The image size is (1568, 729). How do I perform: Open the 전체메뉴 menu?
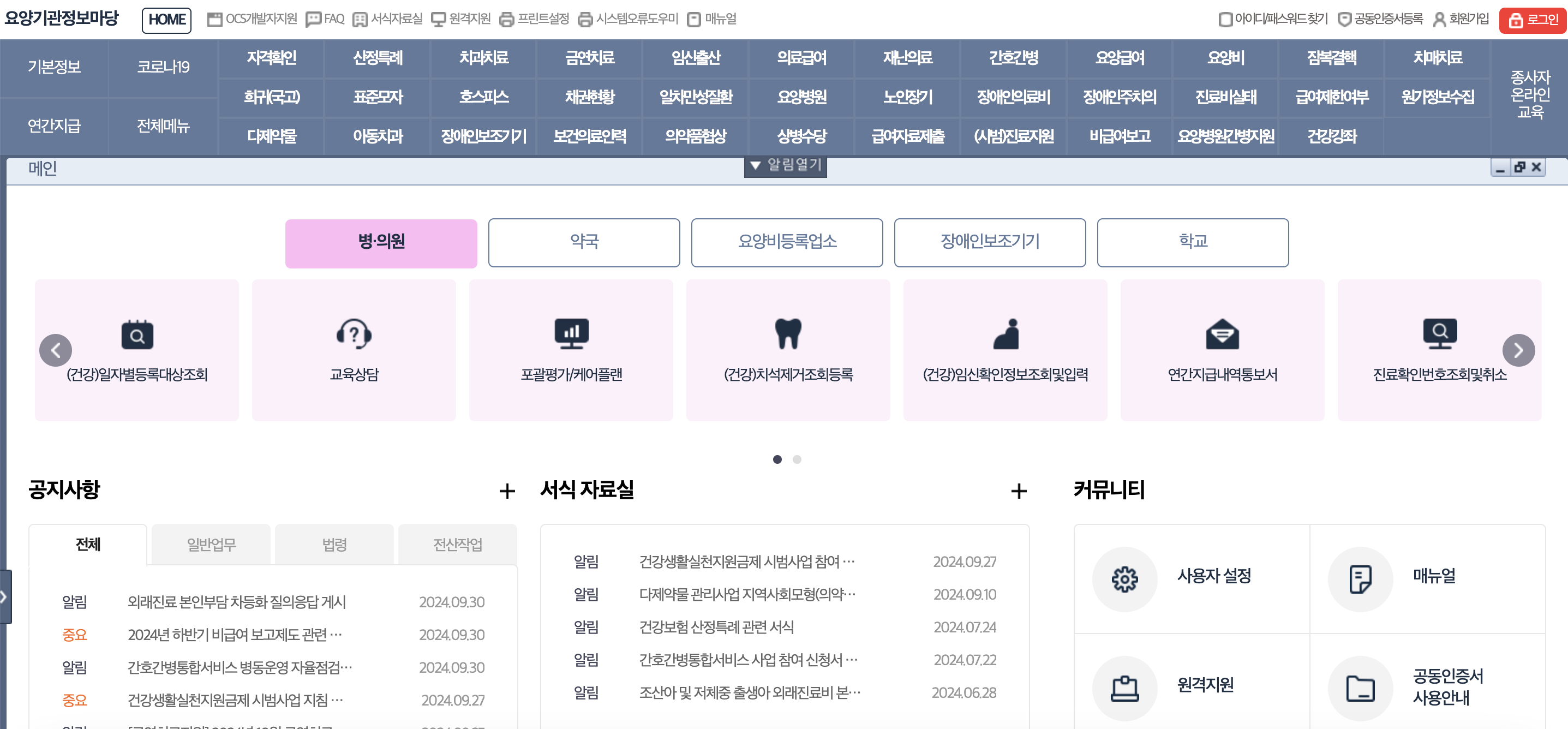tap(163, 126)
